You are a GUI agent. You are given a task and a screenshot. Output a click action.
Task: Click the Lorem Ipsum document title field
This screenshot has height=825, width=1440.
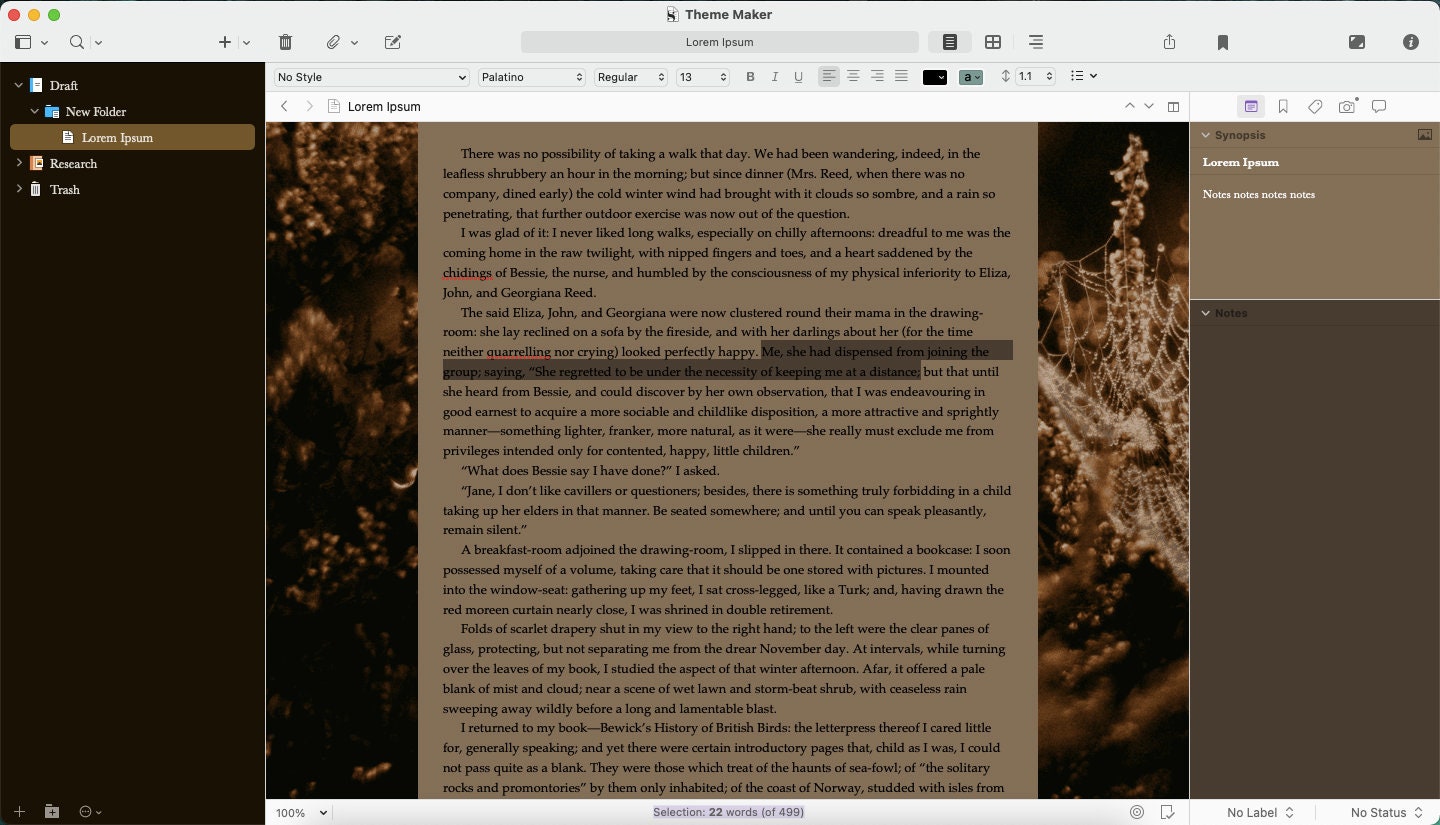click(719, 42)
